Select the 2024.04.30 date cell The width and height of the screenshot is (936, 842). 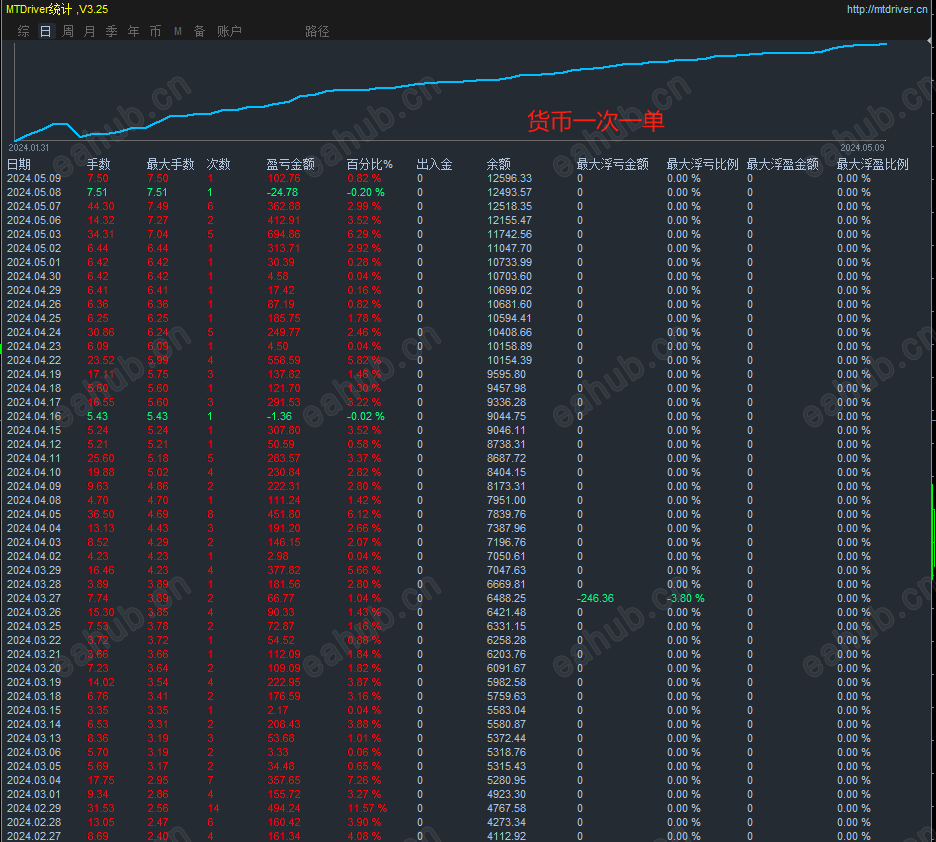34,276
